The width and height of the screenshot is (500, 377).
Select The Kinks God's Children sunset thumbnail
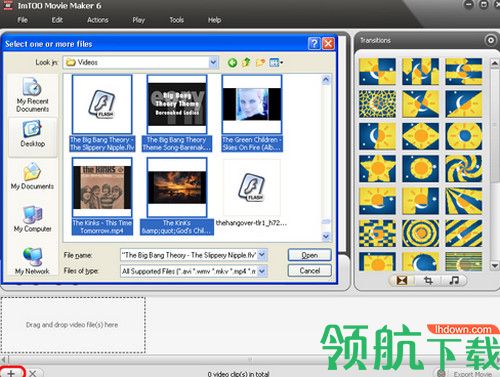(x=177, y=187)
